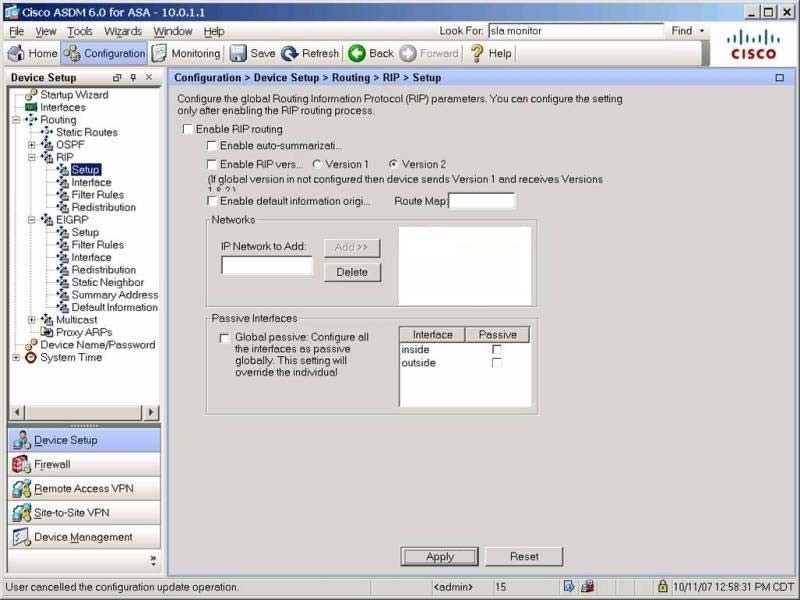Open RIP Redistribution icon

pyautogui.click(x=63, y=207)
